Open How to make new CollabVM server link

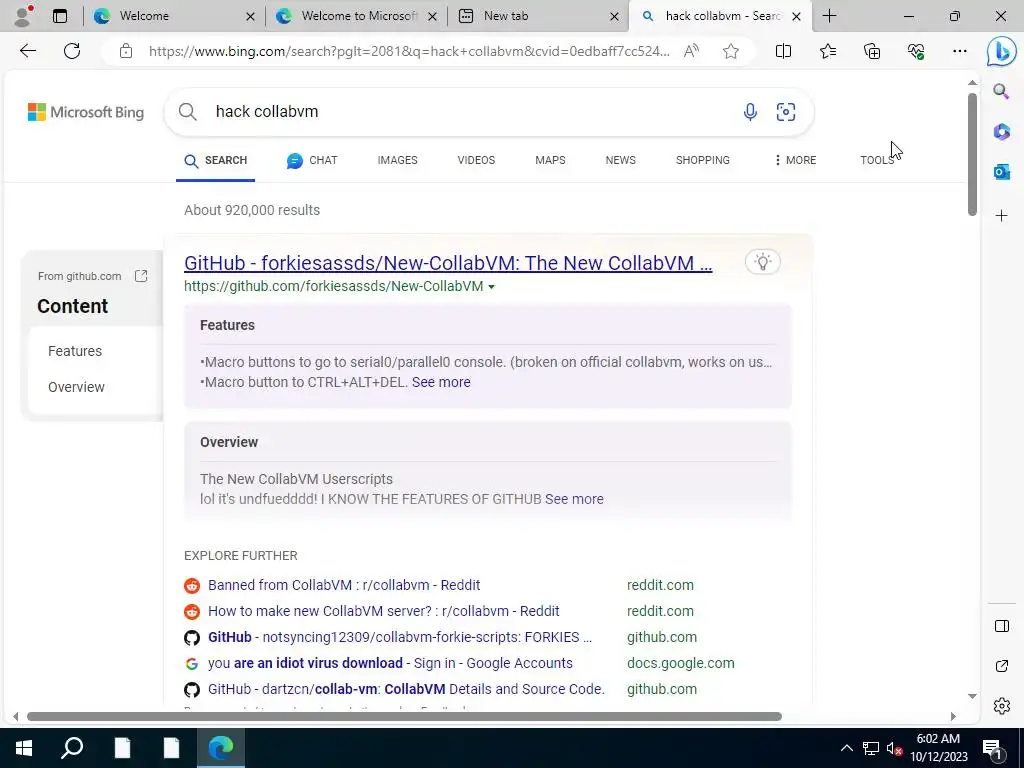pos(383,611)
